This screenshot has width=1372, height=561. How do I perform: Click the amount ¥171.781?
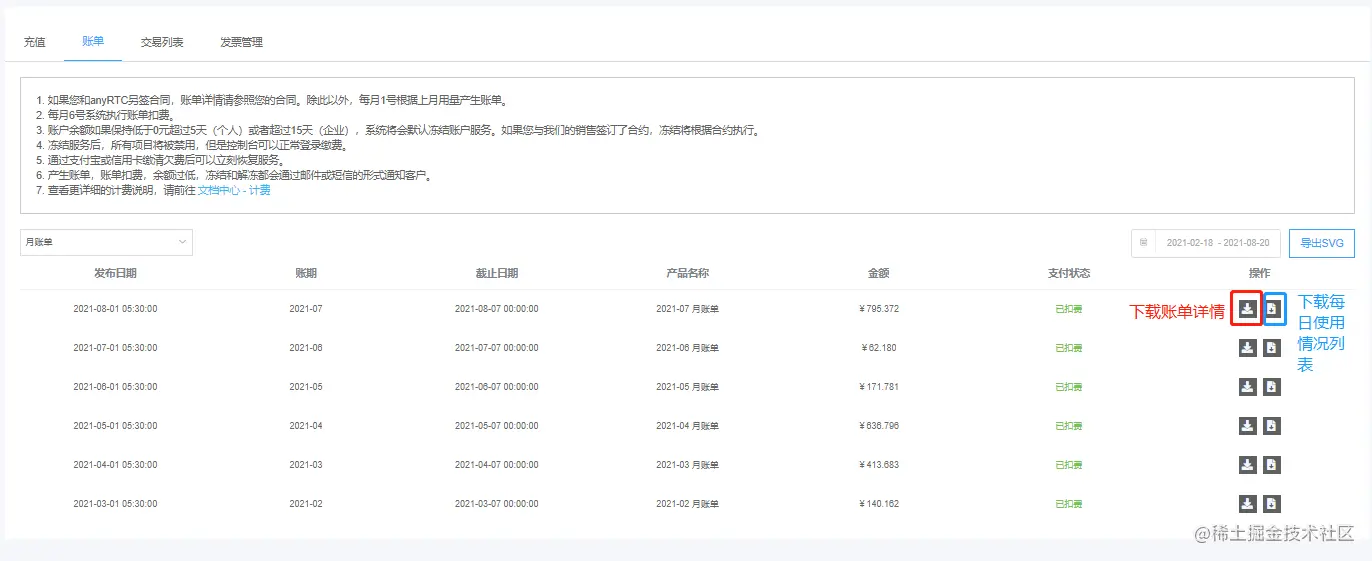click(879, 387)
